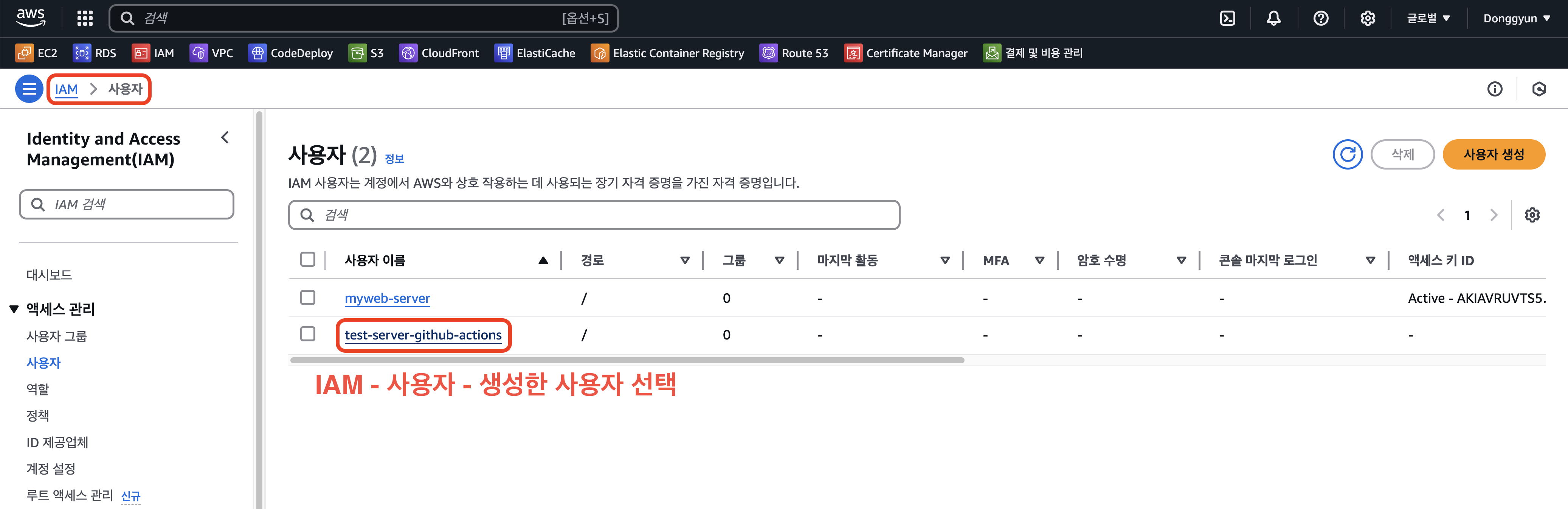This screenshot has height=509, width=1568.
Task: Click the horizontal table scrollbar
Action: (x=627, y=360)
